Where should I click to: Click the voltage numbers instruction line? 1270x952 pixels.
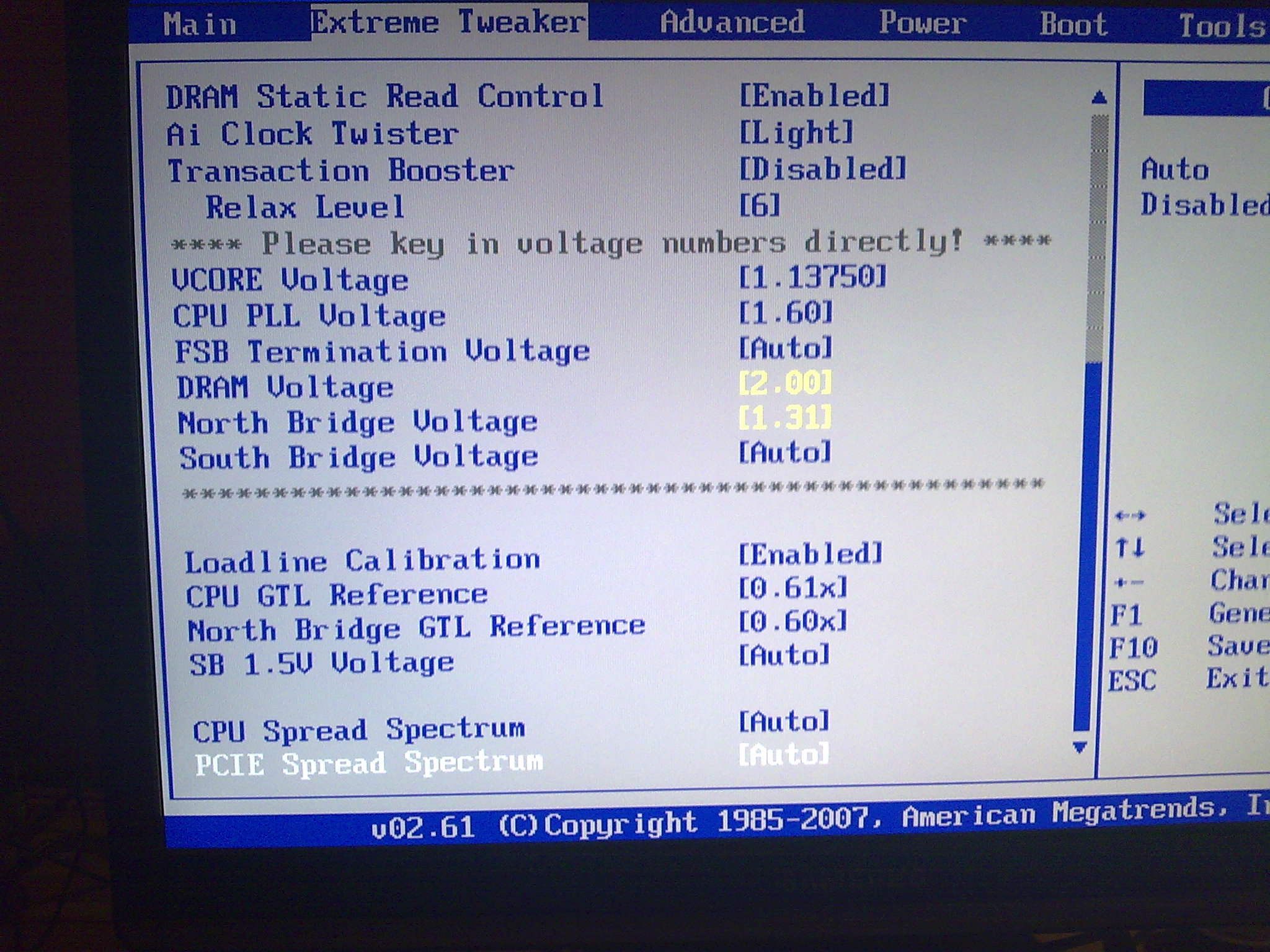click(x=611, y=242)
